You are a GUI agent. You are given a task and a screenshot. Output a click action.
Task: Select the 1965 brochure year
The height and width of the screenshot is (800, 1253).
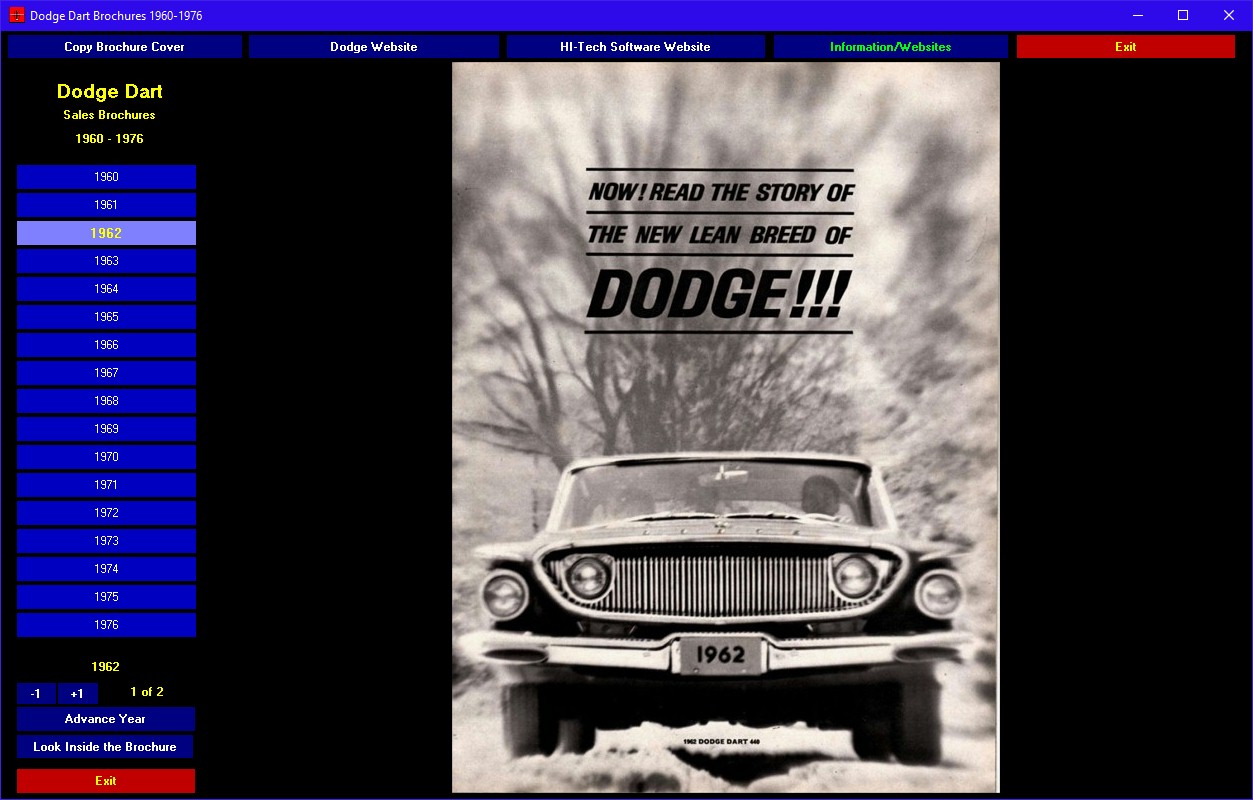[106, 317]
